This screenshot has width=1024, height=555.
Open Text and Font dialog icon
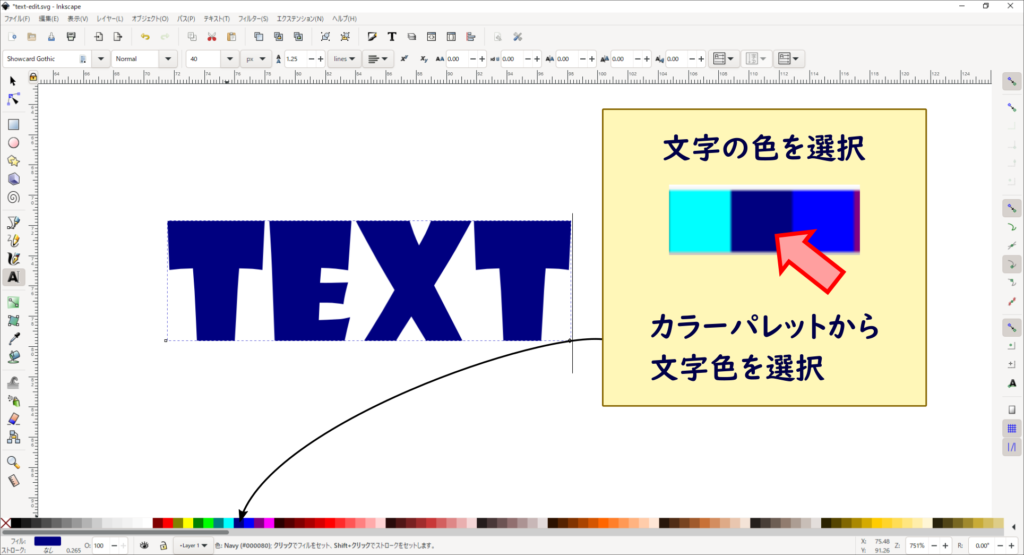click(x=392, y=37)
